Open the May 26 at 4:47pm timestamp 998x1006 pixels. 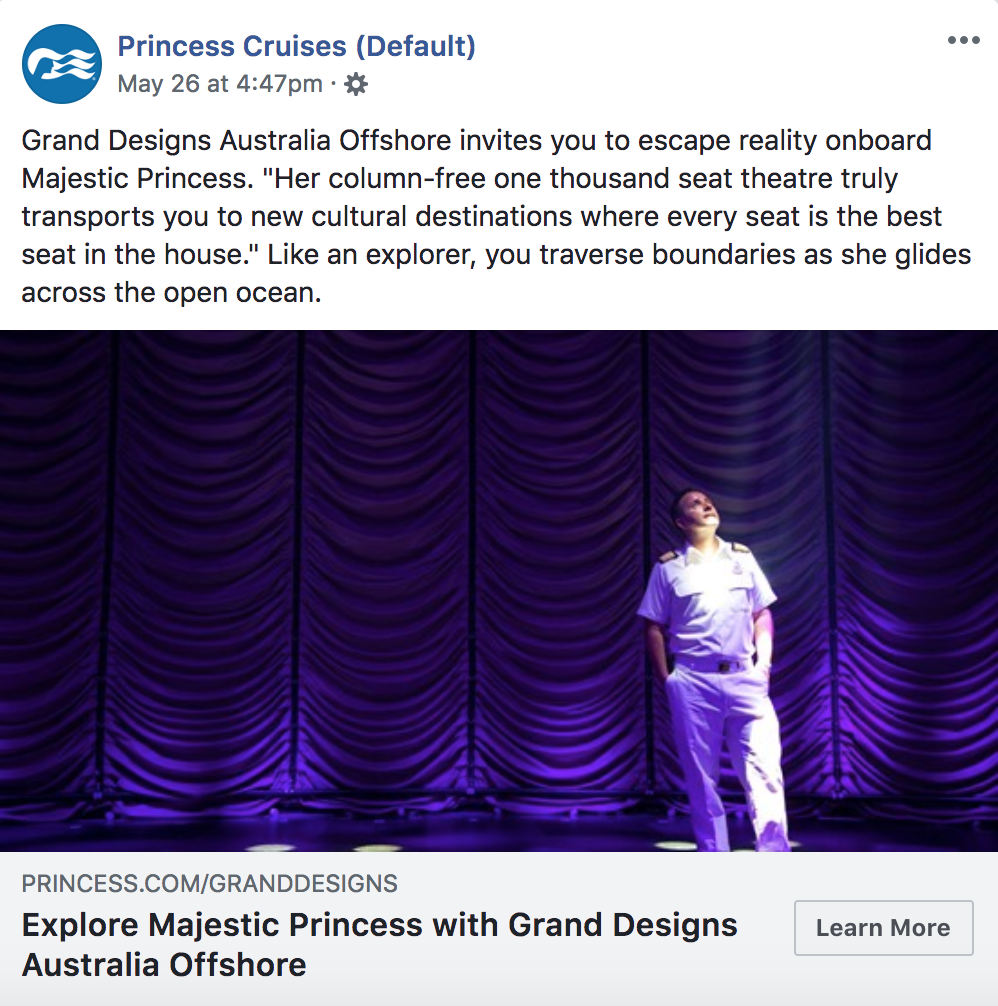point(220,84)
